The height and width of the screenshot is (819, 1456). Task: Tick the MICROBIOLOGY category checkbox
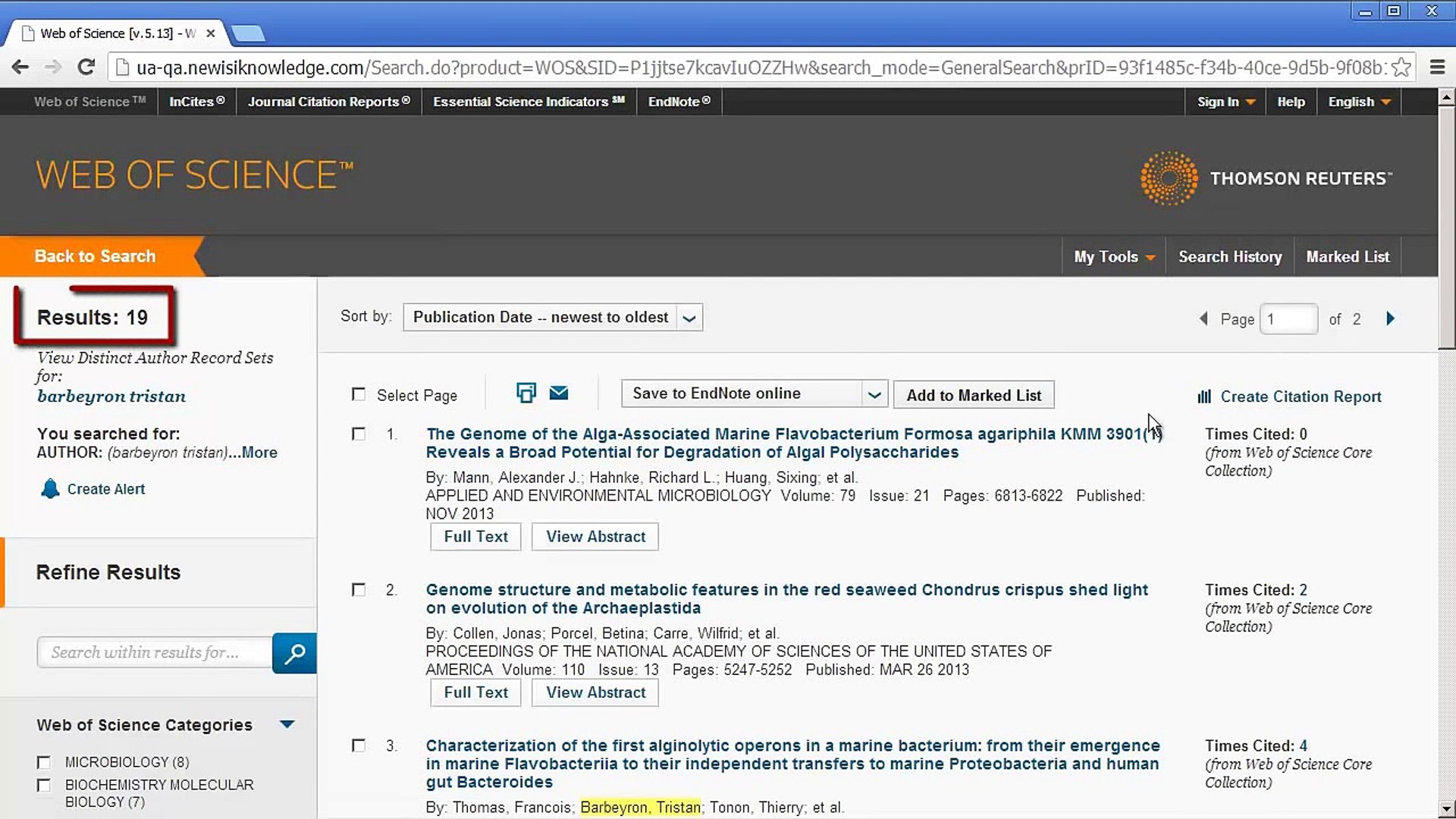(44, 762)
